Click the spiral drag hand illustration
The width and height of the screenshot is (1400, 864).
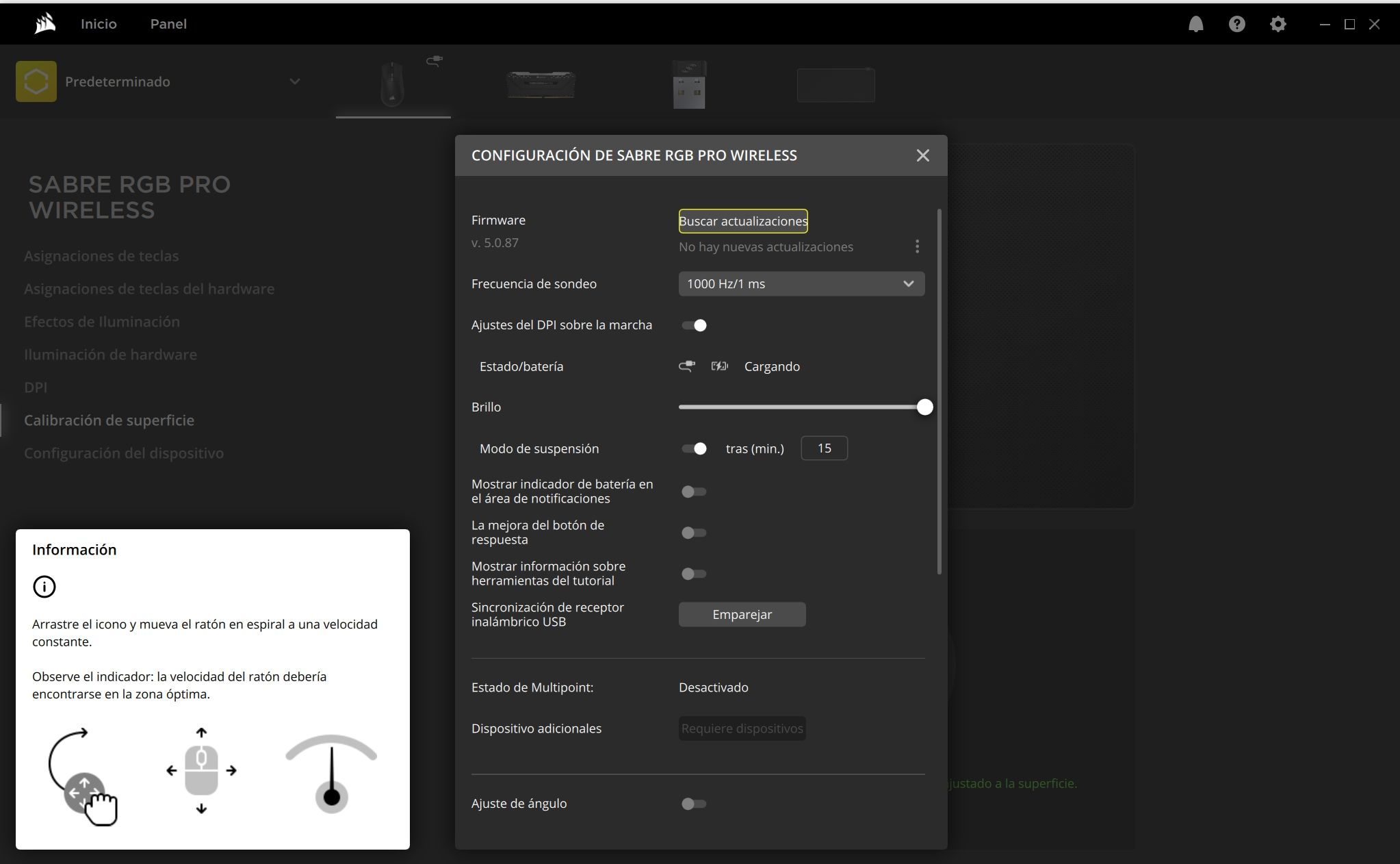[83, 776]
